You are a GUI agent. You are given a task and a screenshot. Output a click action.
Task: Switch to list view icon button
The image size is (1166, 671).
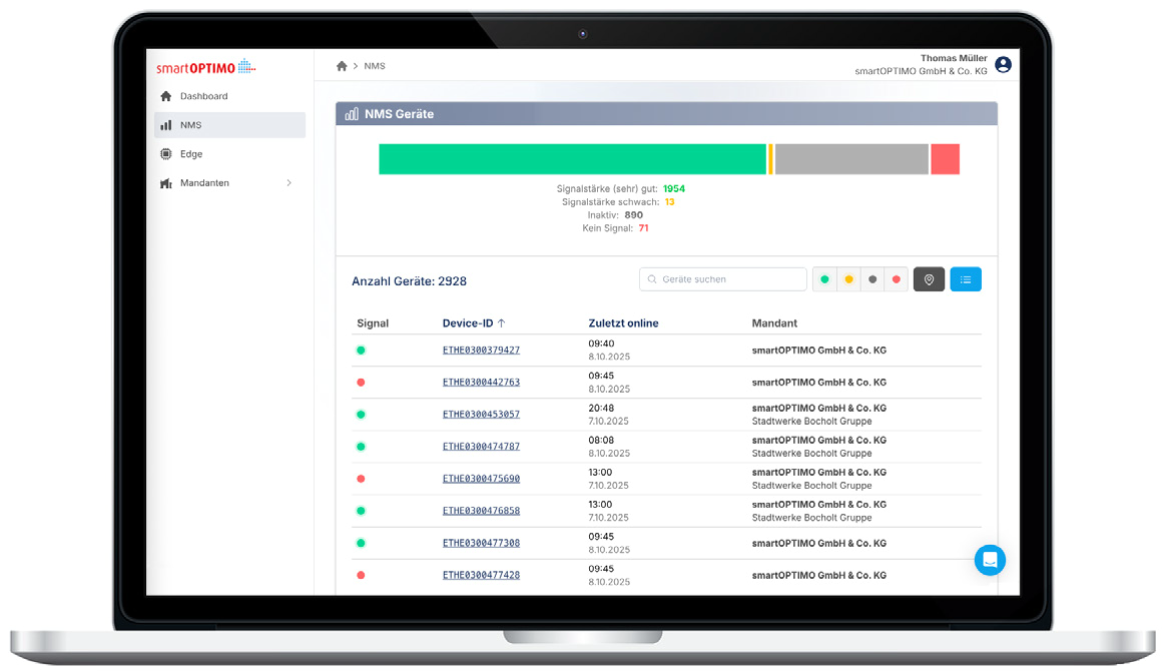point(965,280)
